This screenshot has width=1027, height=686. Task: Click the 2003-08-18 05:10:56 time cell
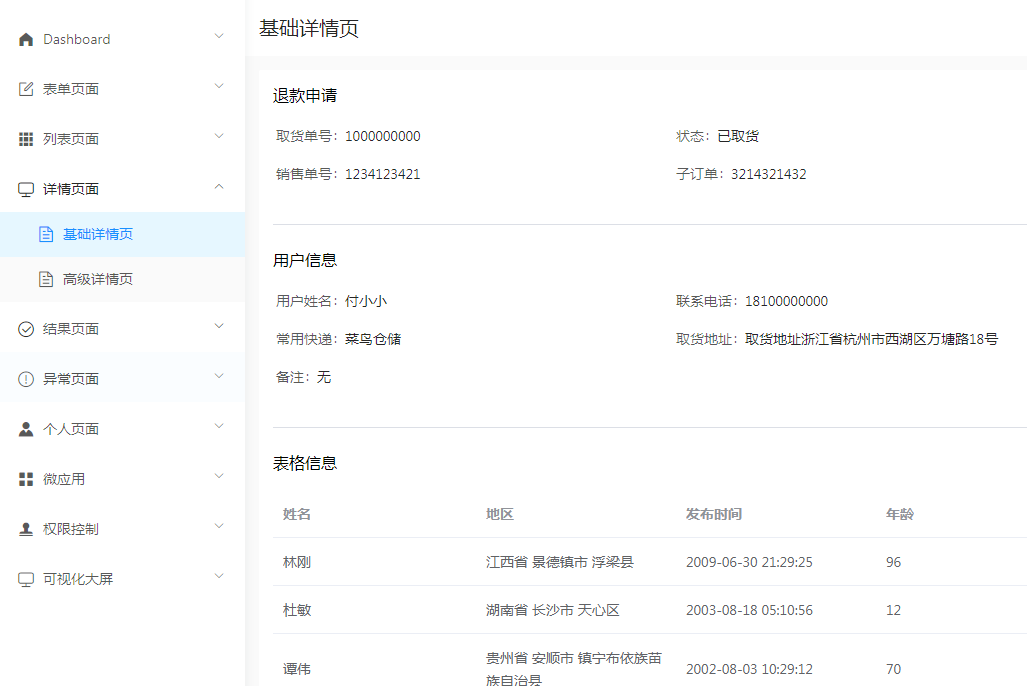coord(749,610)
